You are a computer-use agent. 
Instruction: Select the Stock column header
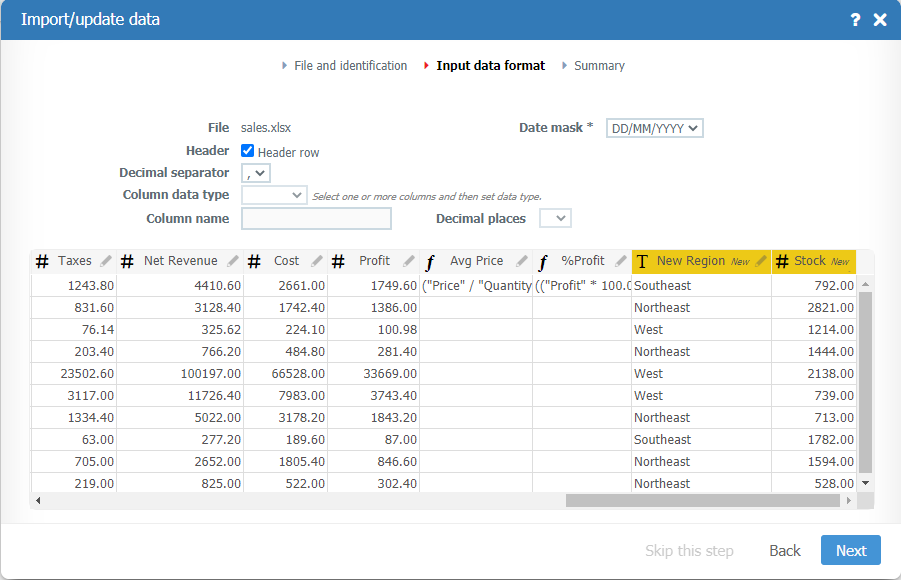pyautogui.click(x=809, y=261)
